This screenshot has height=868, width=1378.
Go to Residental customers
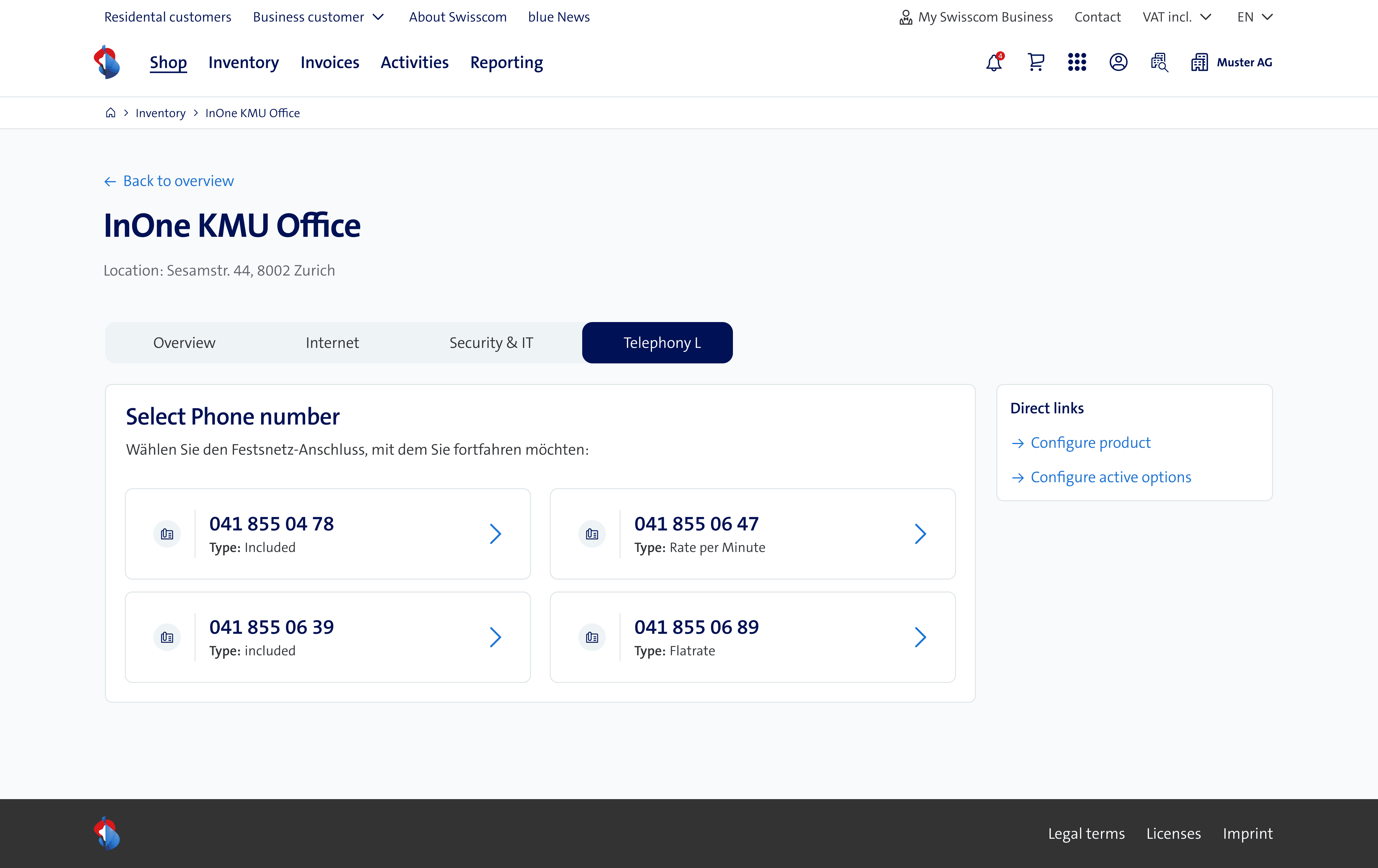click(x=168, y=17)
